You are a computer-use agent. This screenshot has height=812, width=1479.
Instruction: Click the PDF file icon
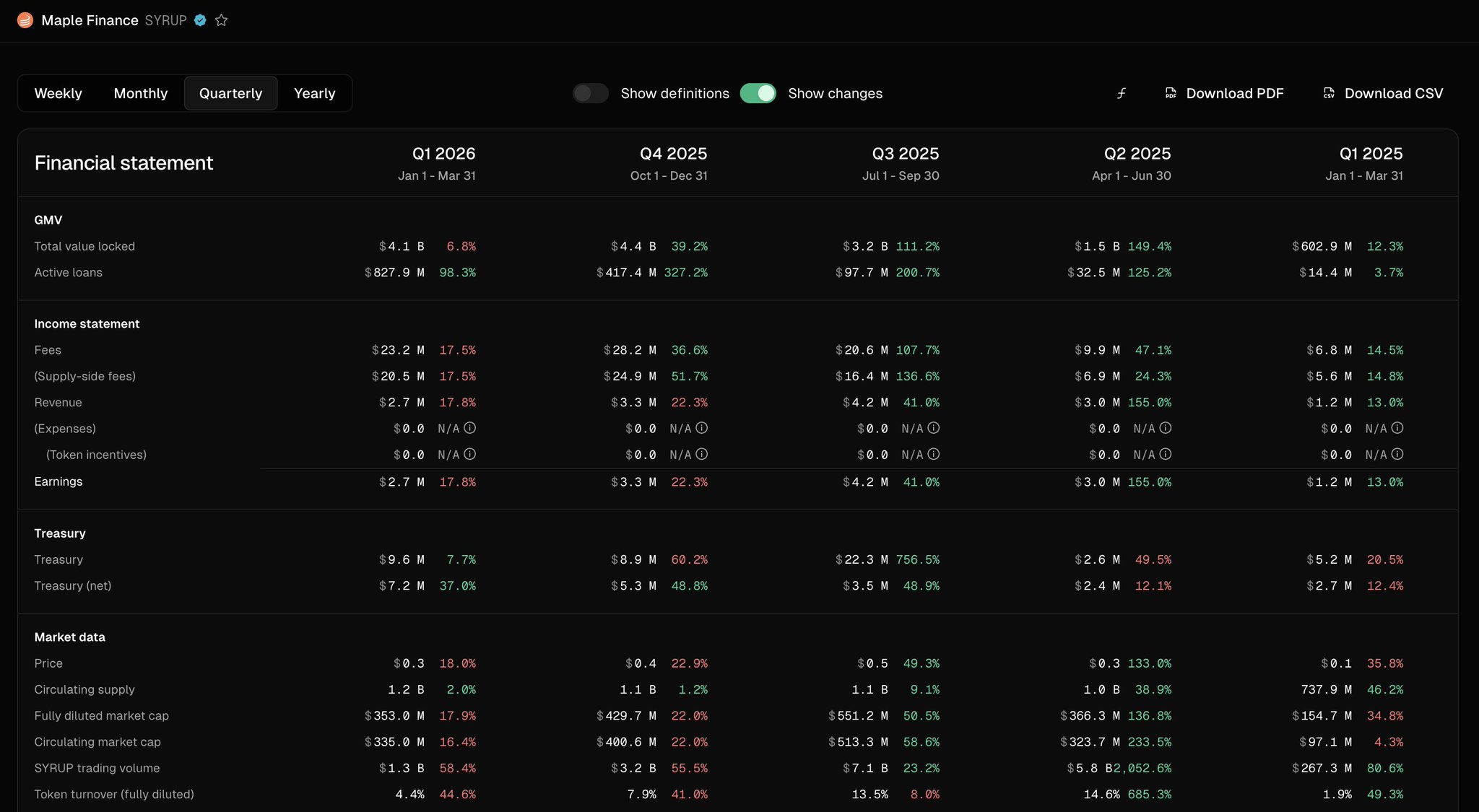point(1171,93)
